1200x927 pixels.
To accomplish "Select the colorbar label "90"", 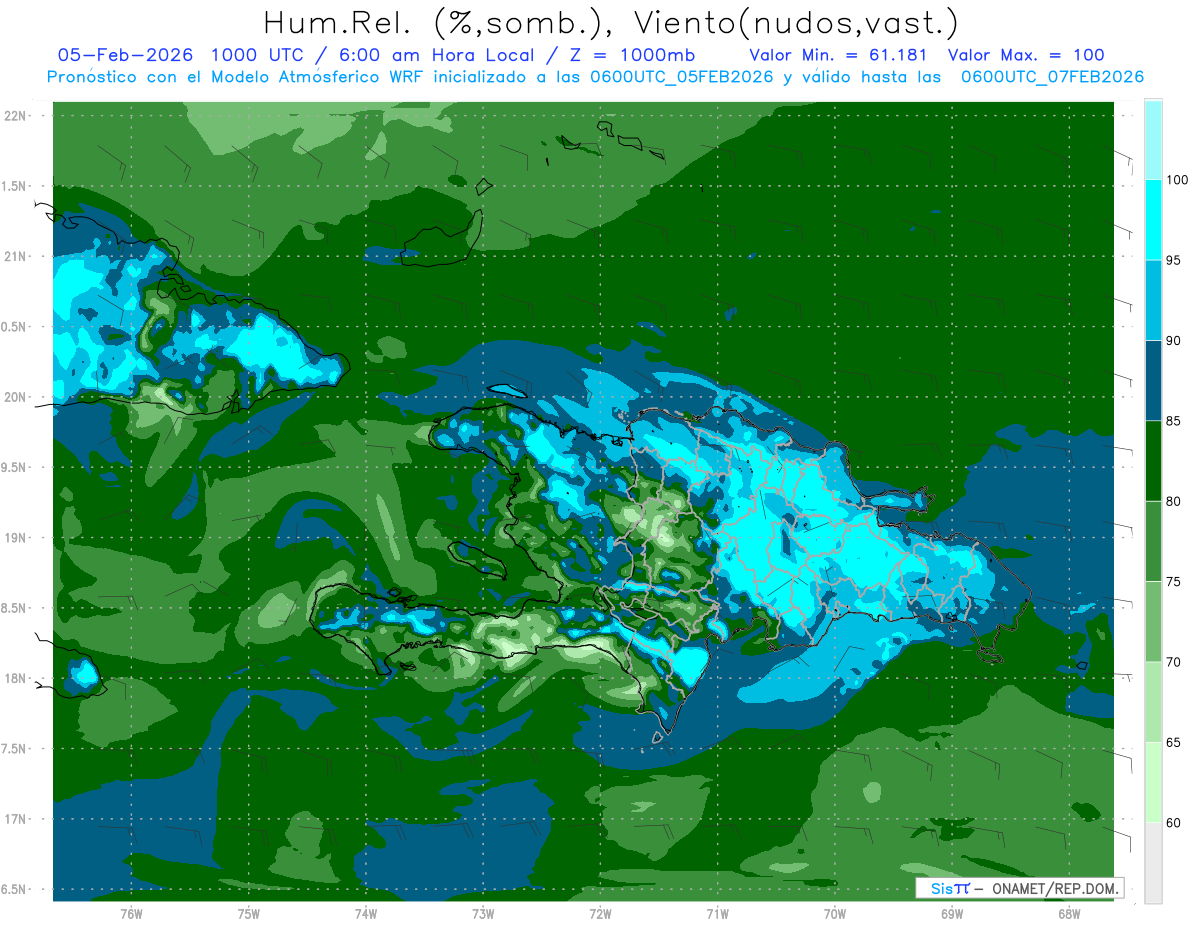I will pos(1174,341).
